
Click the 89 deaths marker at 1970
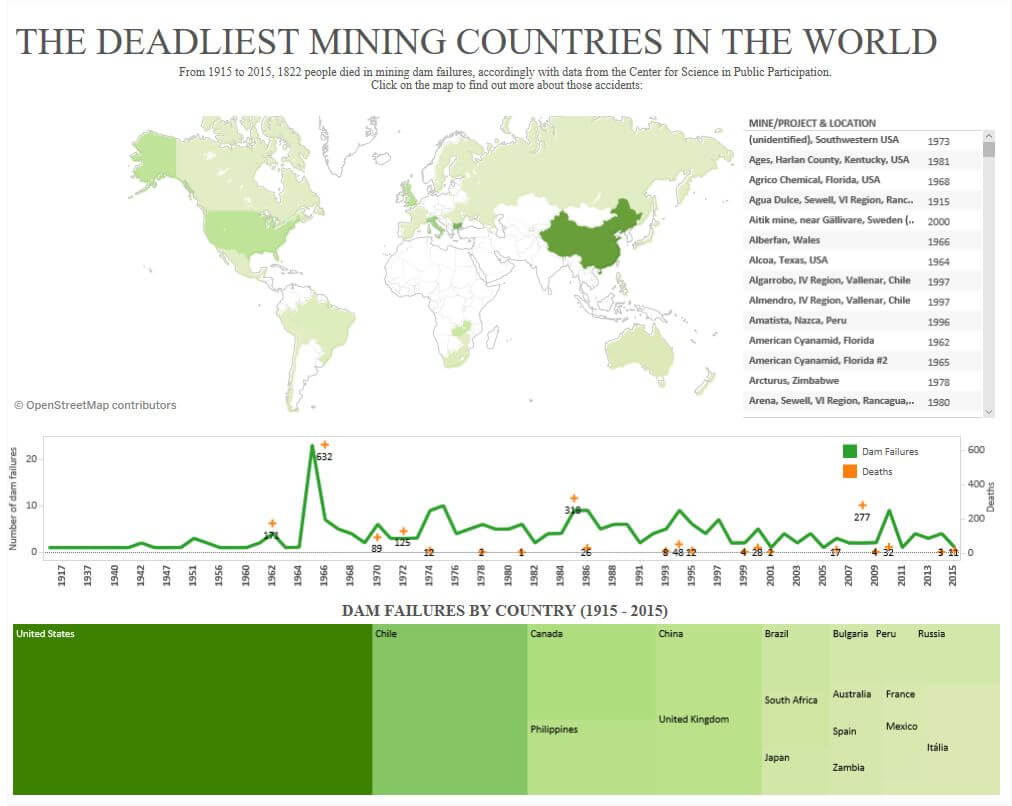[x=377, y=537]
